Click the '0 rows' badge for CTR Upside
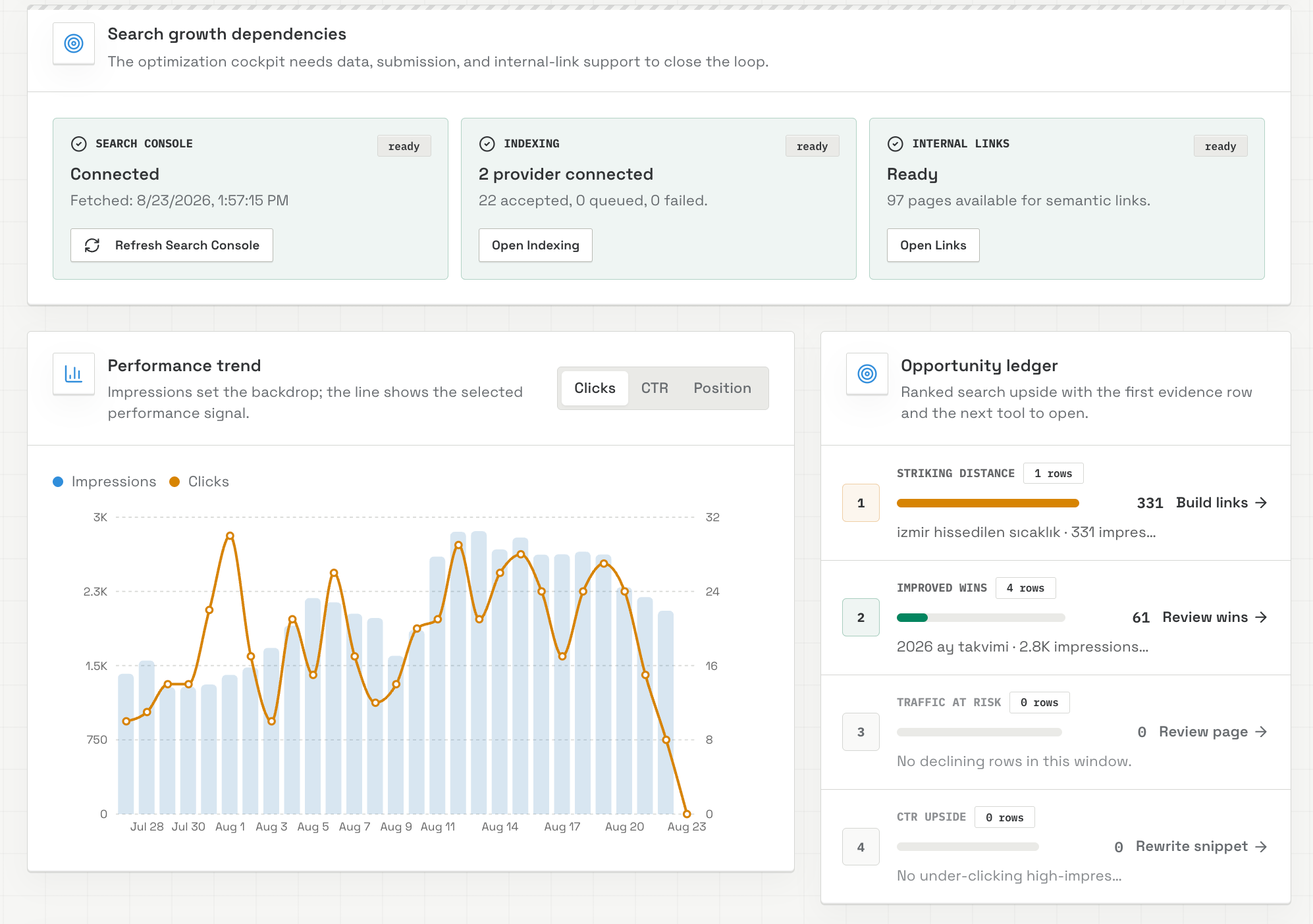Image resolution: width=1313 pixels, height=924 pixels. click(x=1004, y=817)
